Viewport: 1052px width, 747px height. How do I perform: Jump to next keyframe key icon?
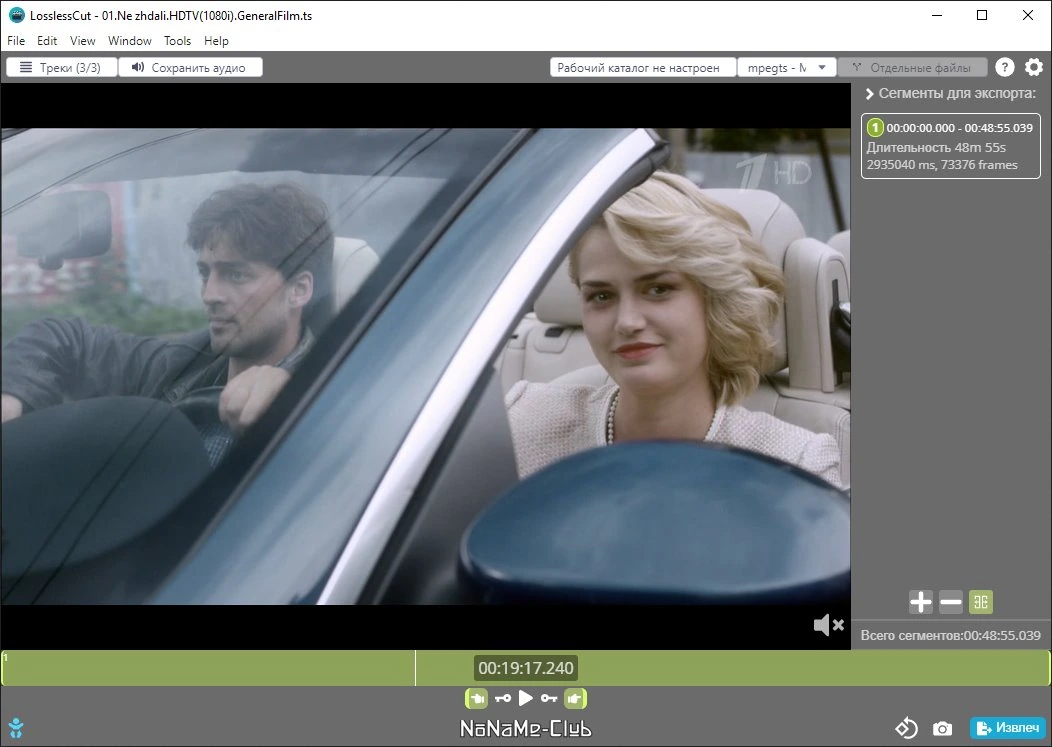coord(549,699)
